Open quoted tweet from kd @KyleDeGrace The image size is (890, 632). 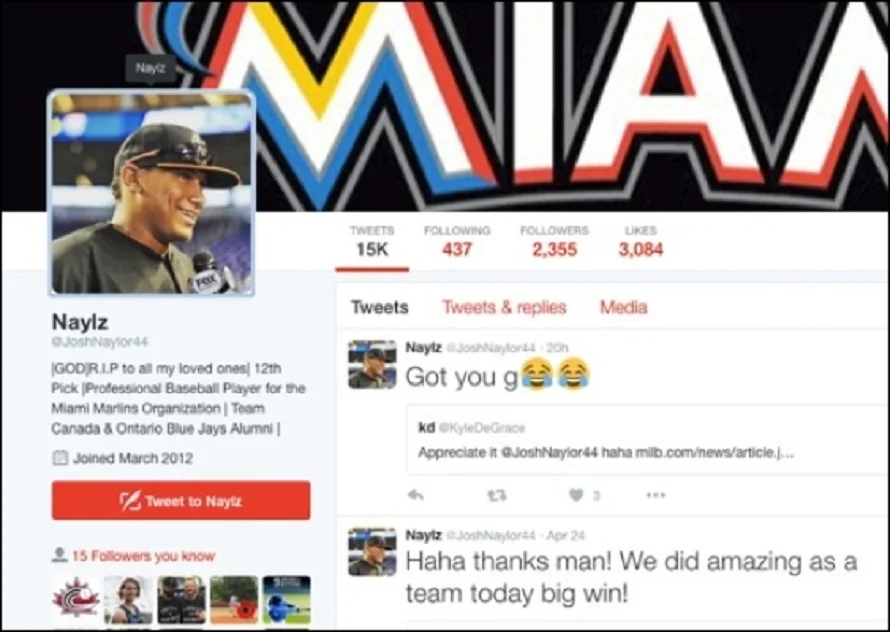(x=647, y=440)
